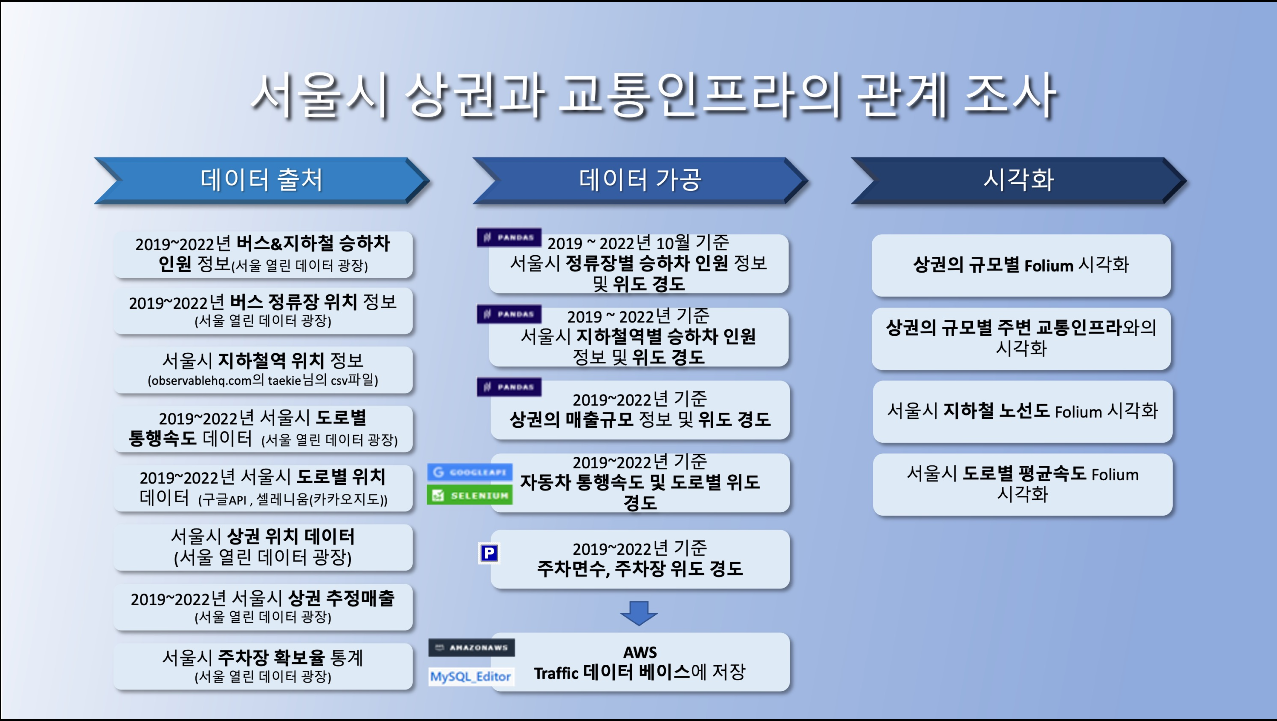Viewport: 1277px width, 721px height.
Task: Select the 서울시 지하철역 위치 정보 box
Action: tap(263, 369)
